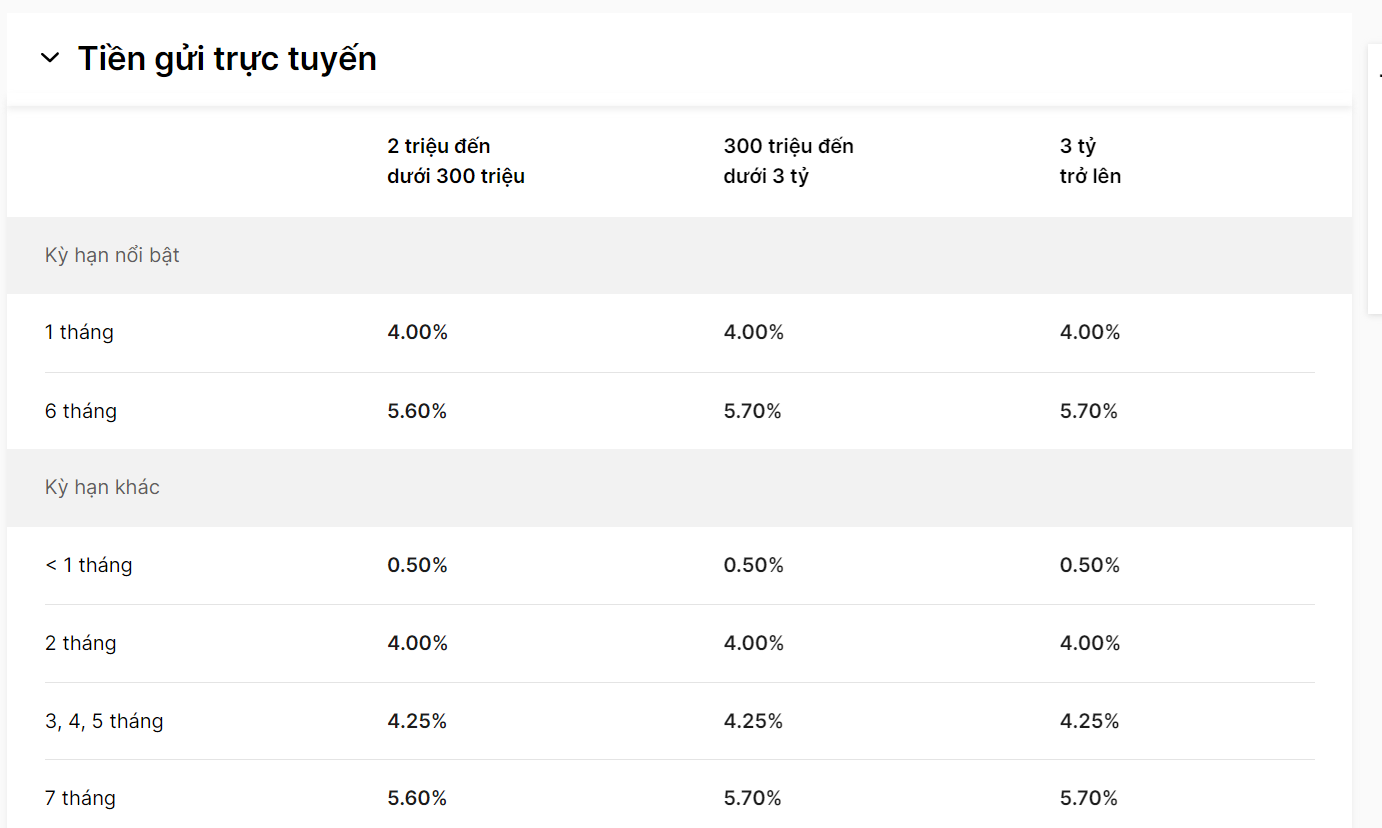Screen dimensions: 1382x828
Task: Click 5.60% rate in the 6 tháng row
Action: point(417,411)
